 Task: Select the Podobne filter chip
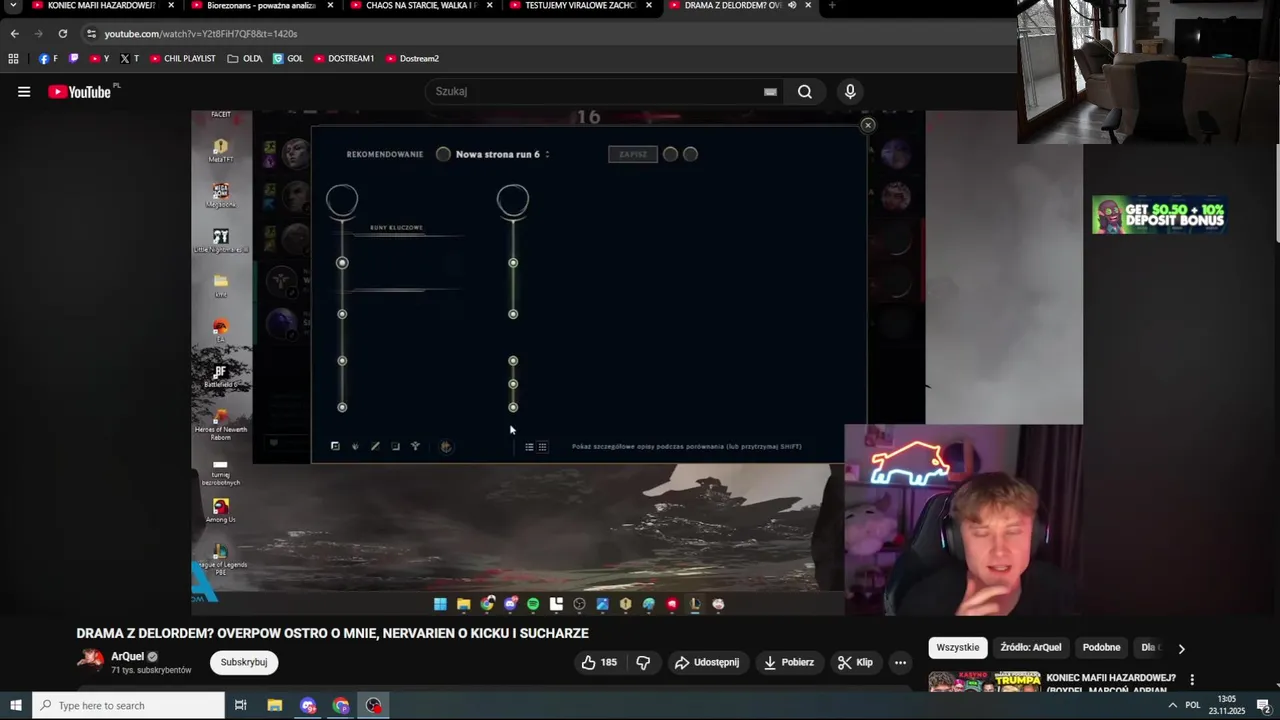point(1101,647)
